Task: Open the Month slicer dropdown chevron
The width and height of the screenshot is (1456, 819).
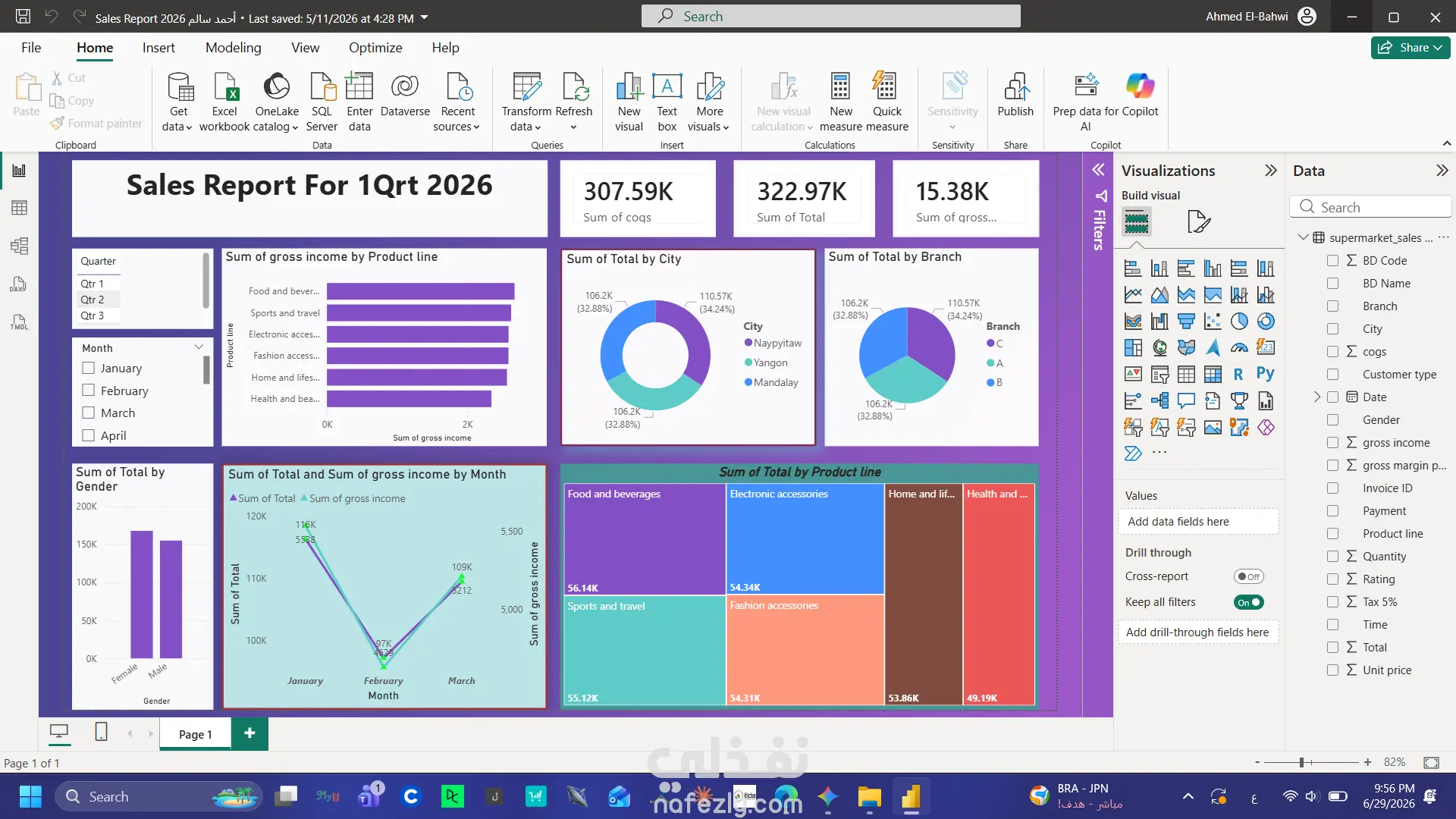Action: click(x=199, y=347)
